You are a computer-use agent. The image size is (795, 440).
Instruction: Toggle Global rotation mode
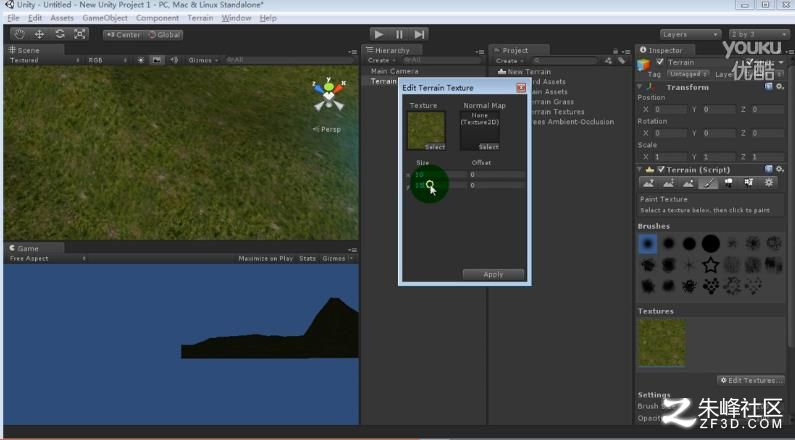164,35
